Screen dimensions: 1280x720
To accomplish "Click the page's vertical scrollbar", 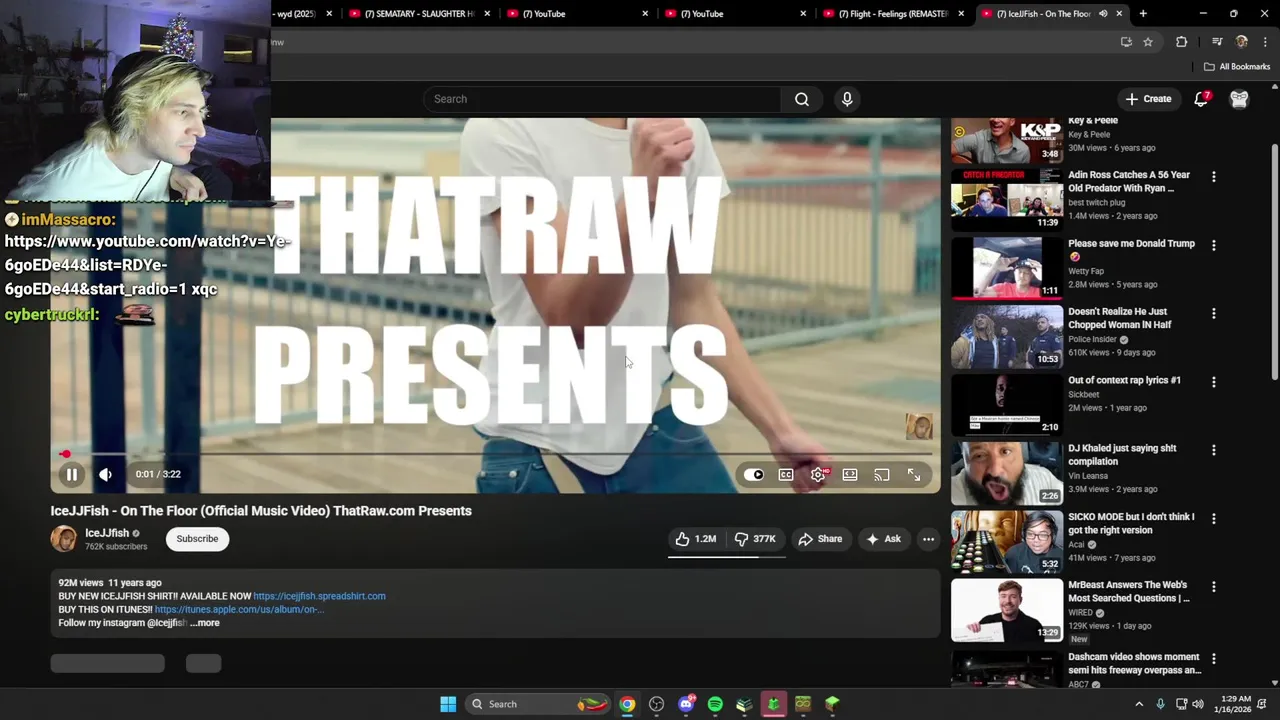I will point(1275,262).
